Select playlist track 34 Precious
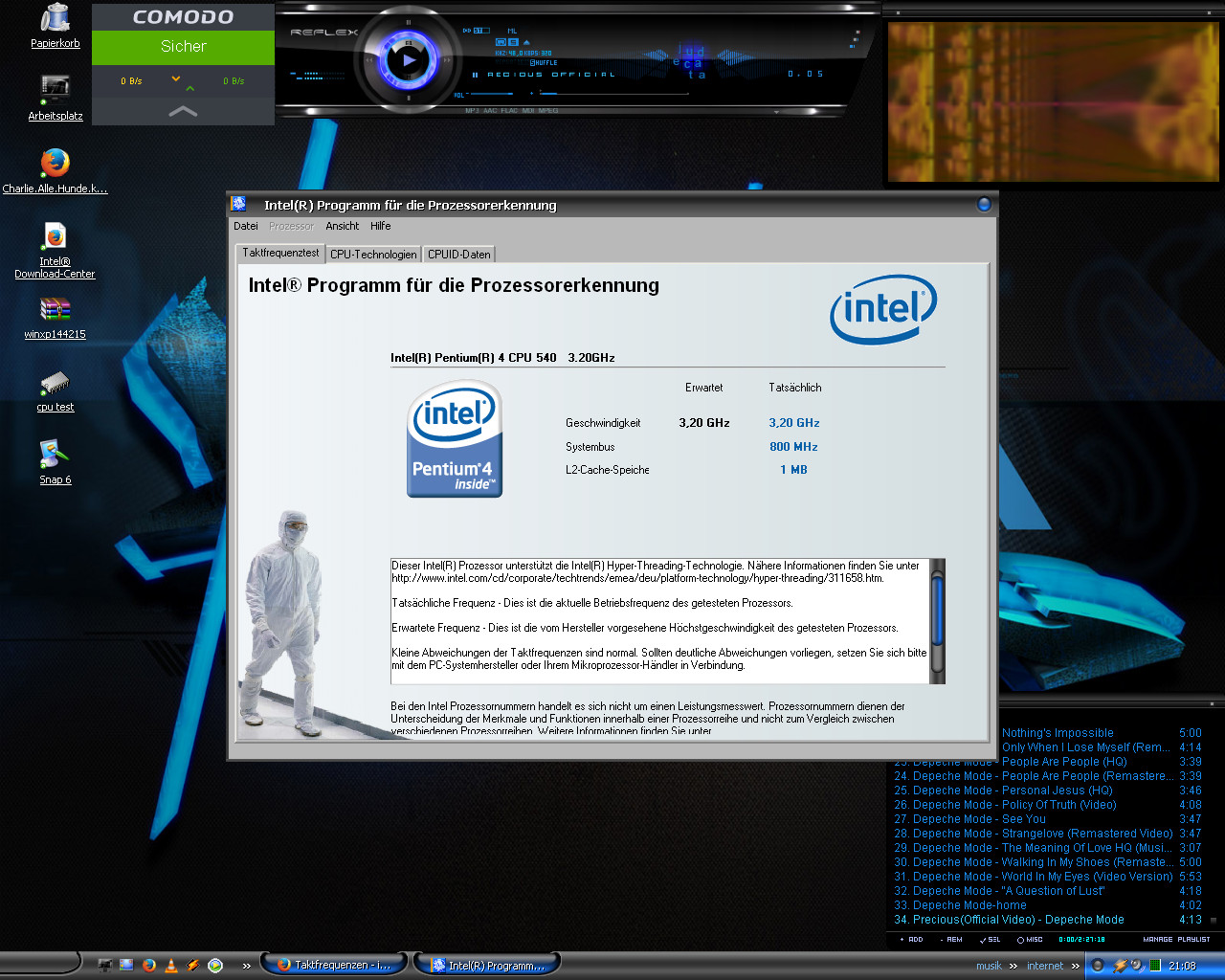 (1047, 920)
